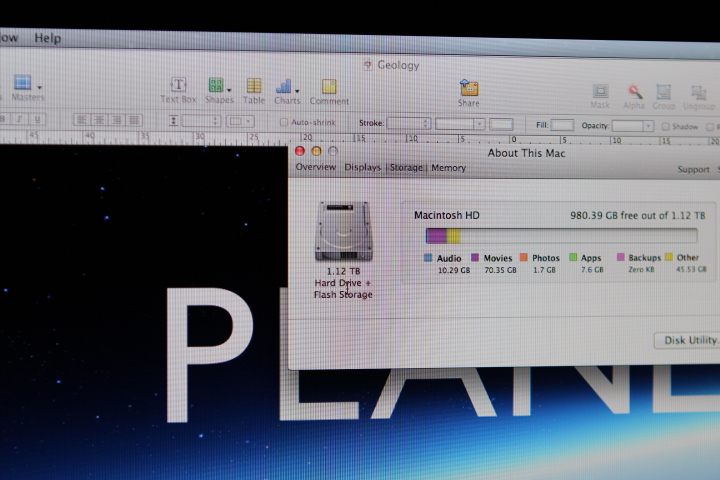Image resolution: width=720 pixels, height=480 pixels.
Task: Click the Fill color well
Action: click(562, 125)
